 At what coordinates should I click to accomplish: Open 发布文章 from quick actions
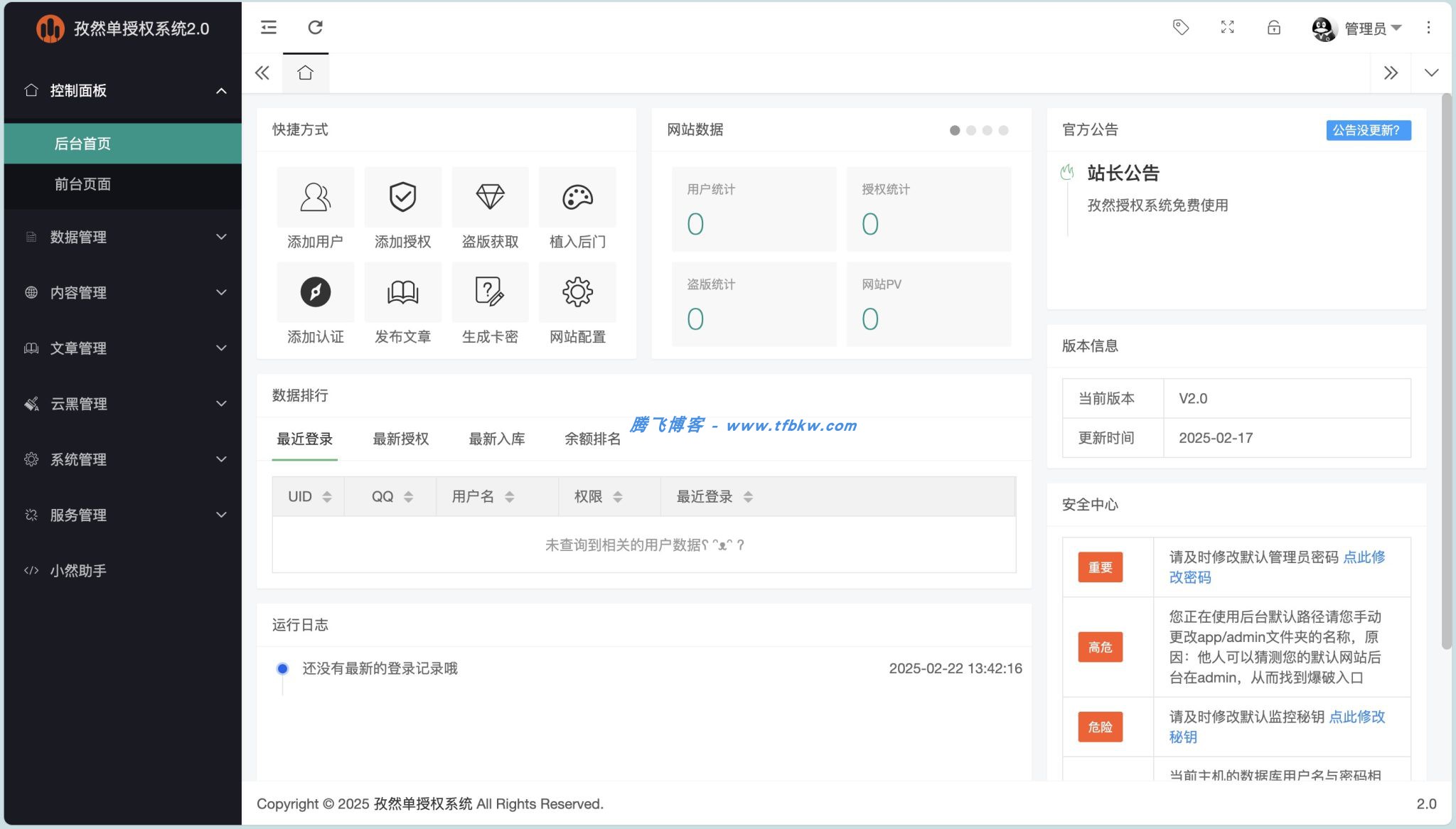point(402,292)
